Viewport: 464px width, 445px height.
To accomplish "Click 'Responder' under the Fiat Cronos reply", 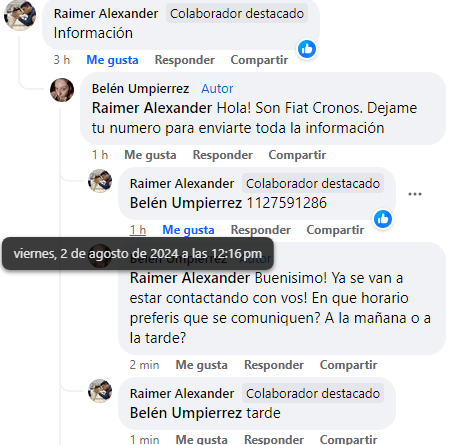I will 223,155.
